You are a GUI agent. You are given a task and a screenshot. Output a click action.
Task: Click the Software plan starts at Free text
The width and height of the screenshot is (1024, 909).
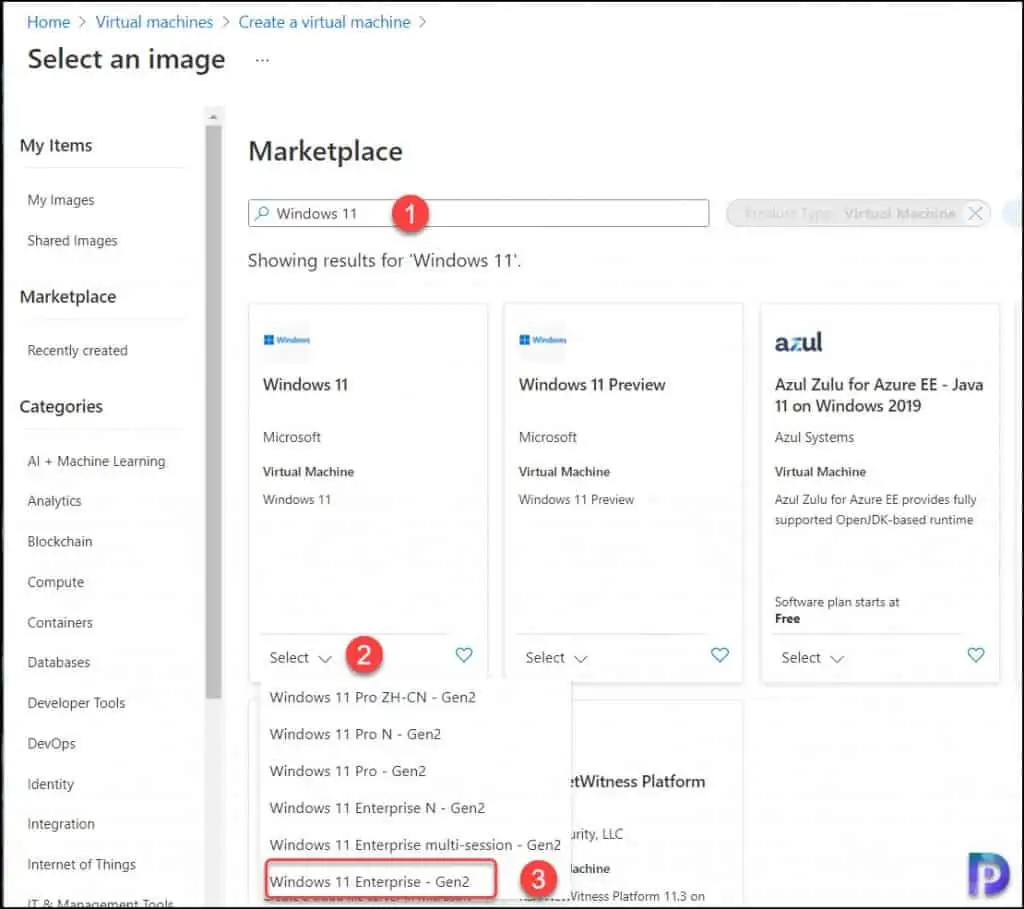837,610
